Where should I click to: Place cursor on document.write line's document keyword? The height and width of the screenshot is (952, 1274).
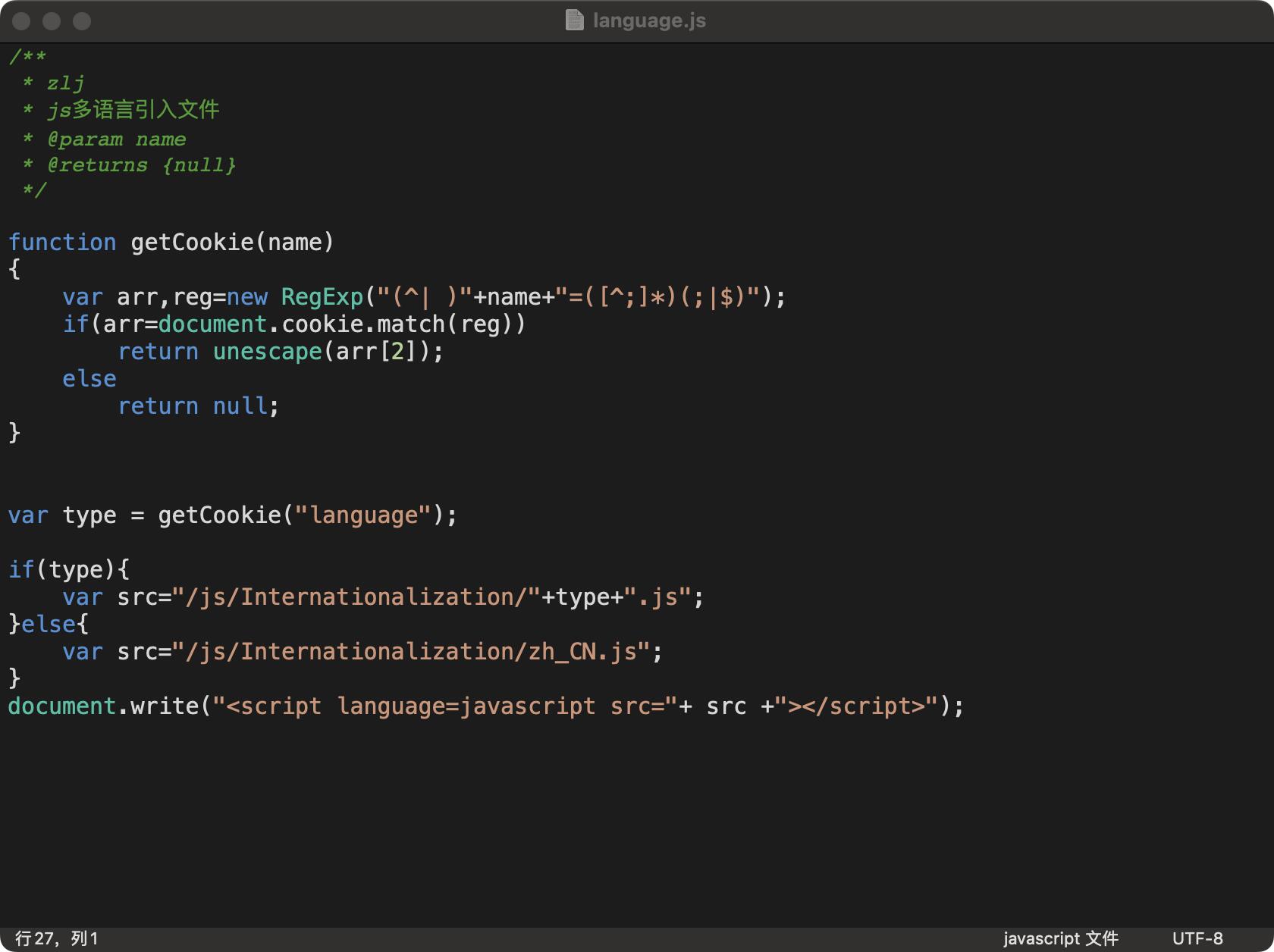(61, 706)
